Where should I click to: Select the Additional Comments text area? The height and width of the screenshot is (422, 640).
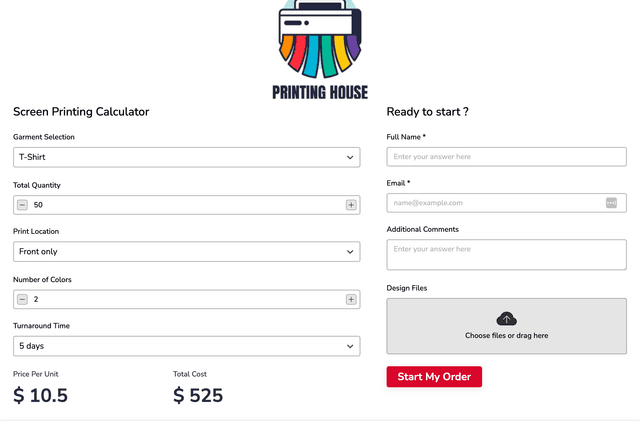(x=506, y=255)
